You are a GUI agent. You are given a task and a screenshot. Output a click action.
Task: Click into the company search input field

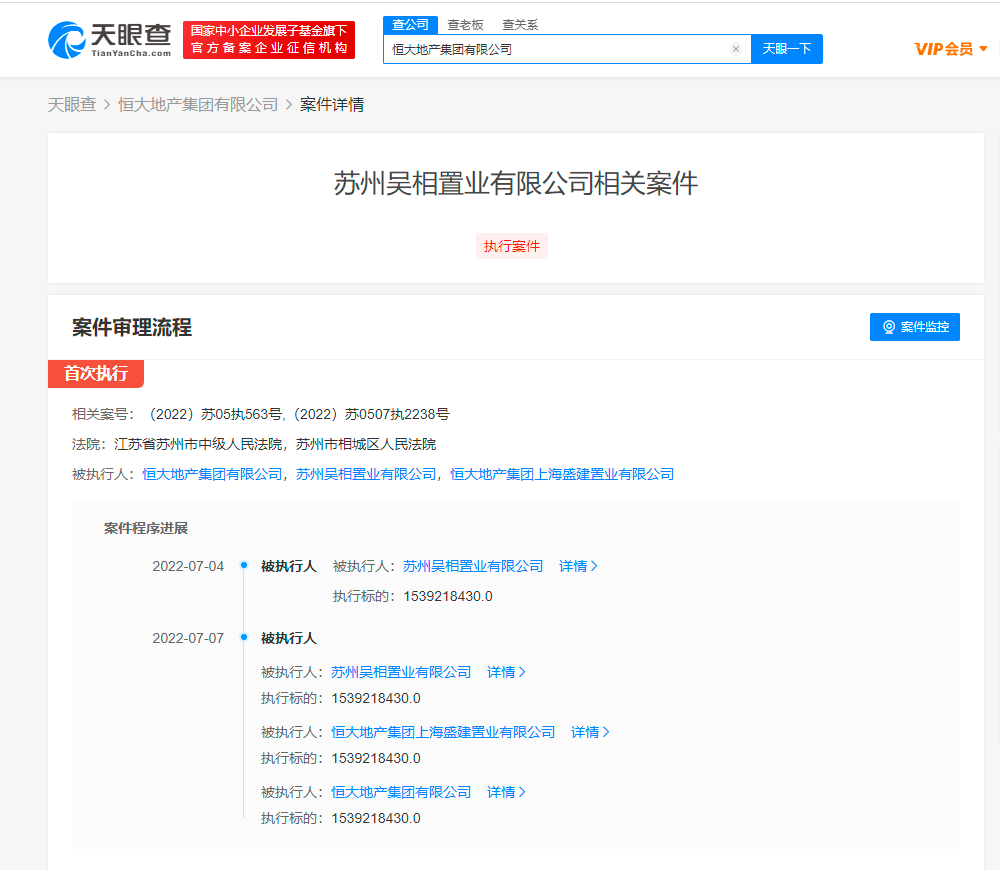click(555, 49)
